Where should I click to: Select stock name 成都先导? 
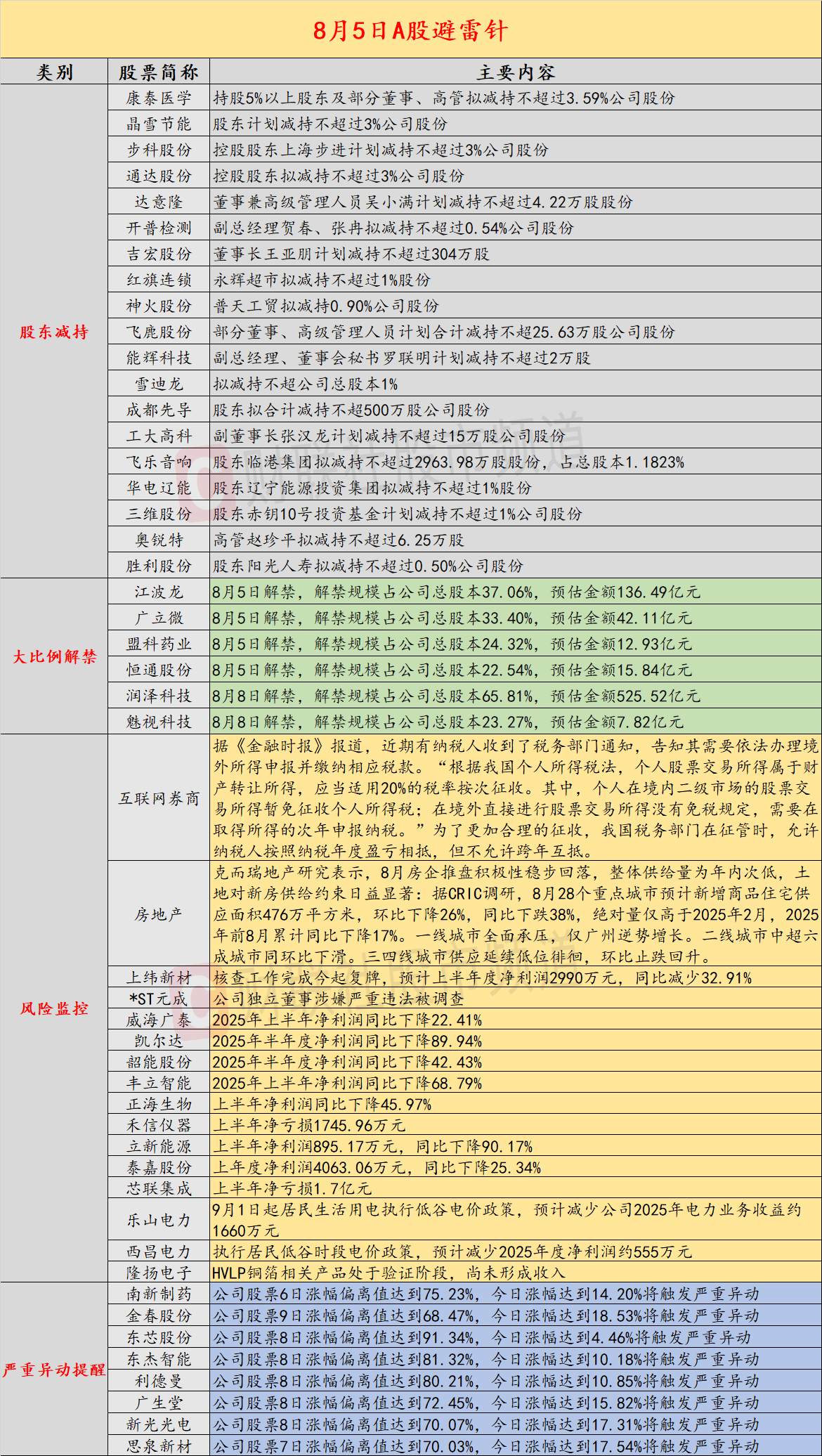coord(159,410)
